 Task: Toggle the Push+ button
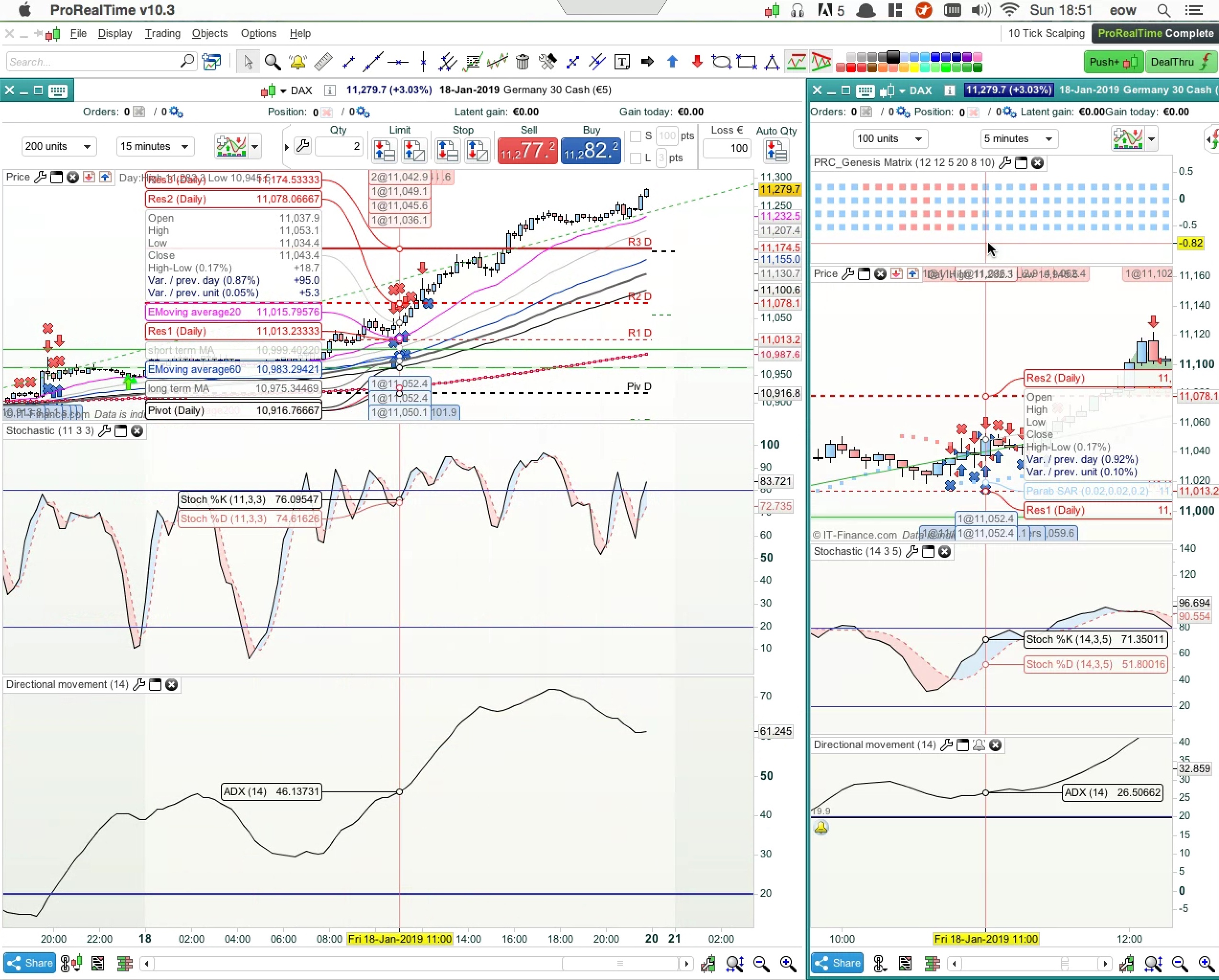(1112, 62)
